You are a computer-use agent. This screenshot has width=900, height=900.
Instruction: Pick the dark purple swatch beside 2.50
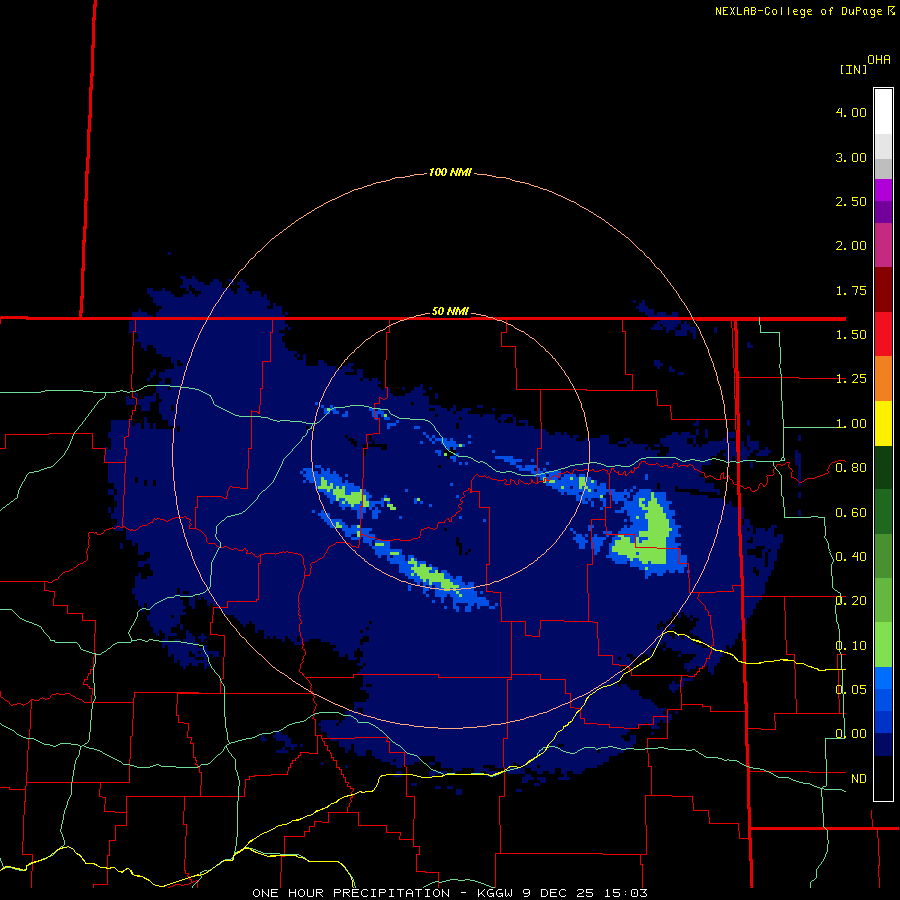(x=883, y=212)
